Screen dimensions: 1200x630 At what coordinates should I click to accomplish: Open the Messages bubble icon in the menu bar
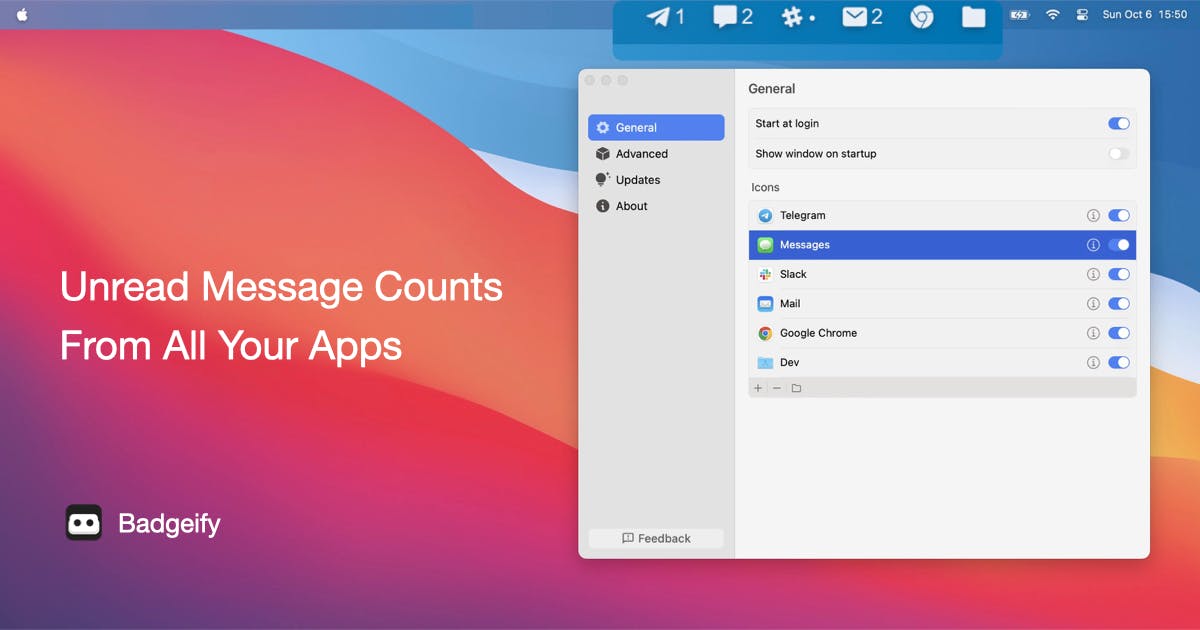coord(733,17)
